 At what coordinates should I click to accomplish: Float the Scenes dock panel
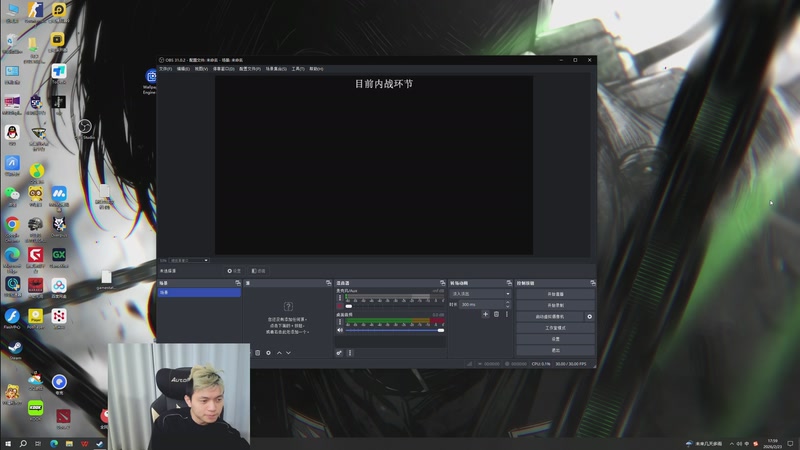[238, 283]
